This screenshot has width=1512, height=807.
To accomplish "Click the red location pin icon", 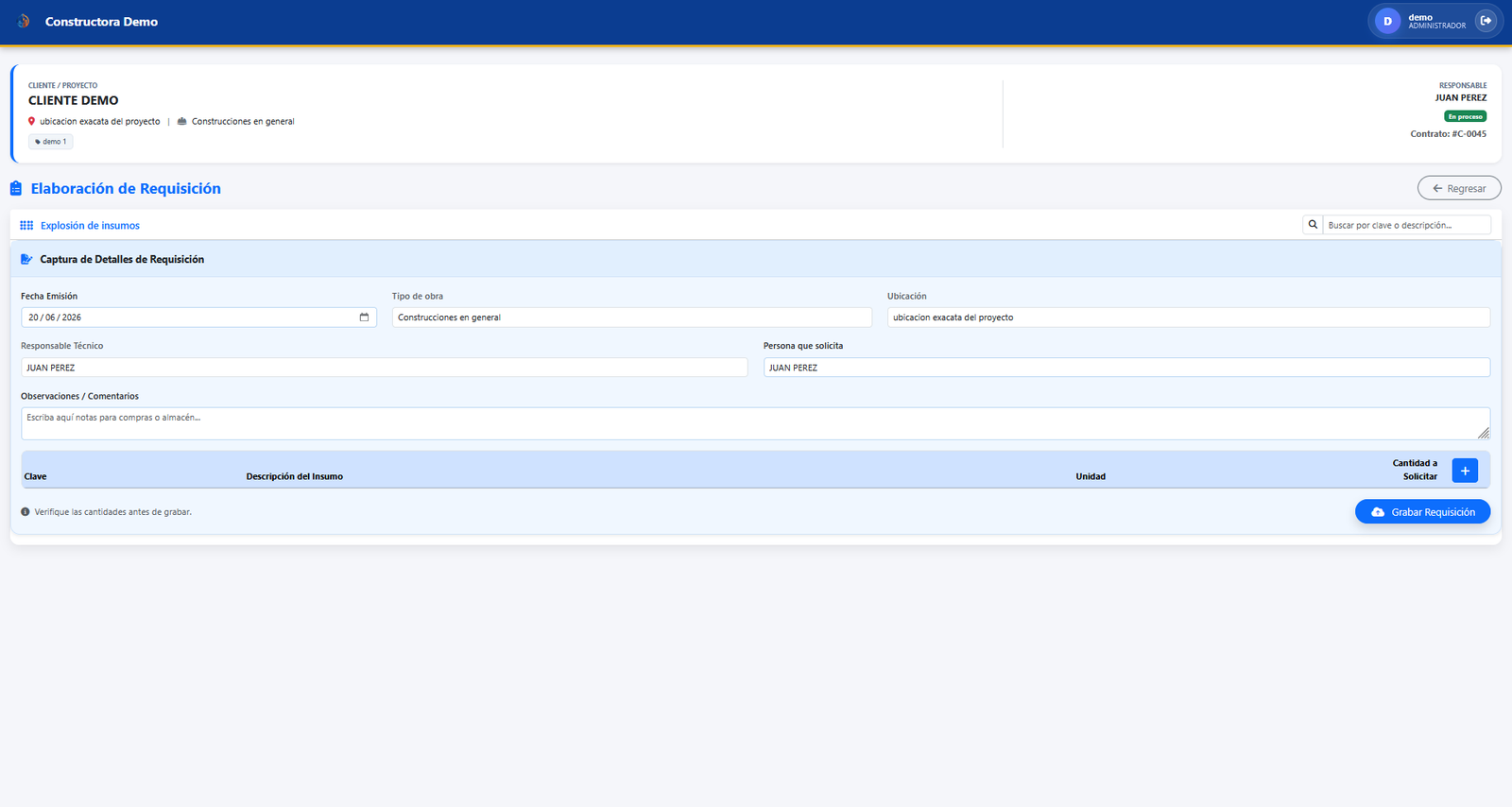I will (x=31, y=121).
